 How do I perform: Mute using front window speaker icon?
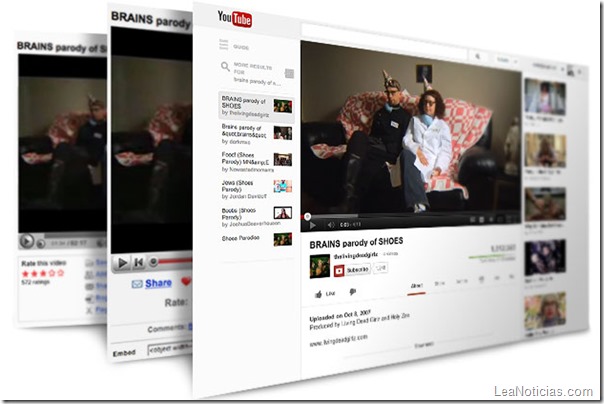pyautogui.click(x=331, y=225)
